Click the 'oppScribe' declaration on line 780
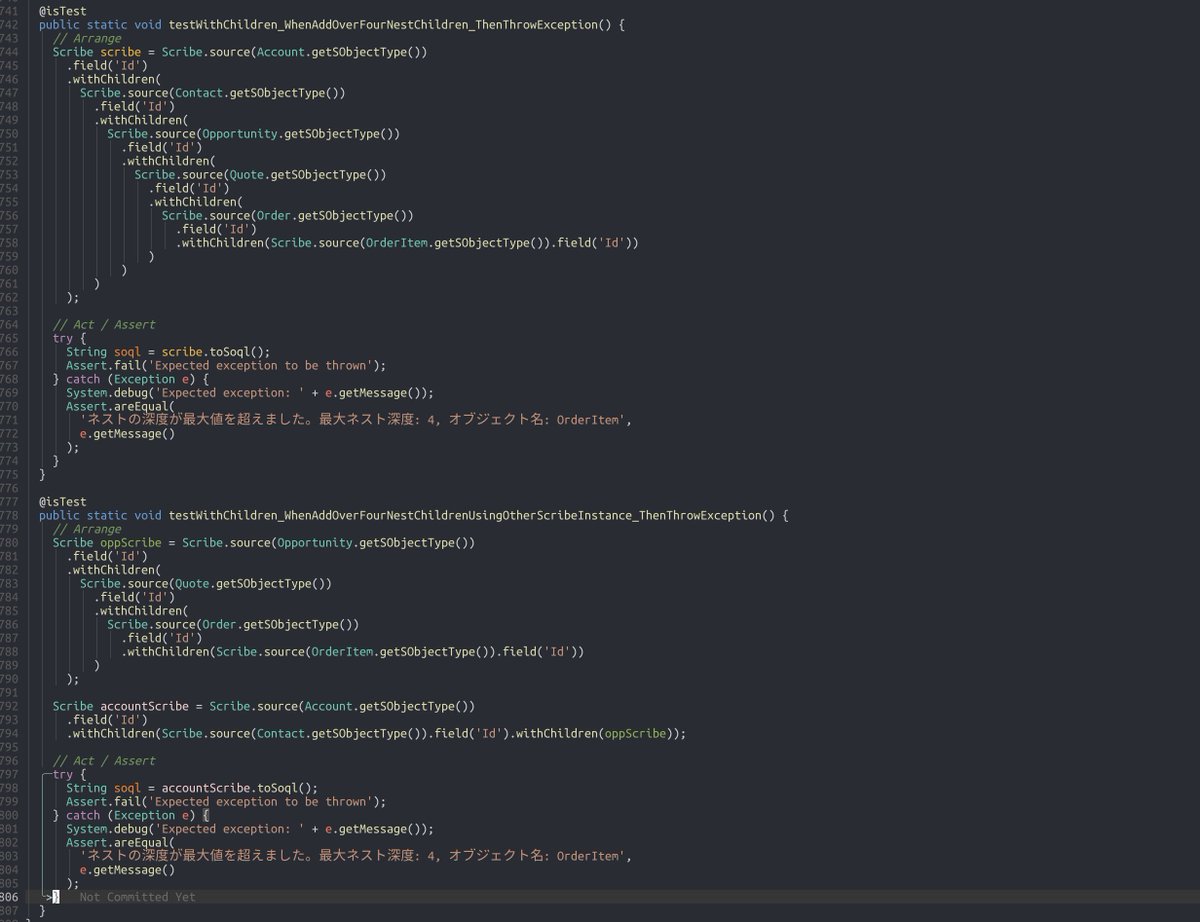 pyautogui.click(x=131, y=542)
